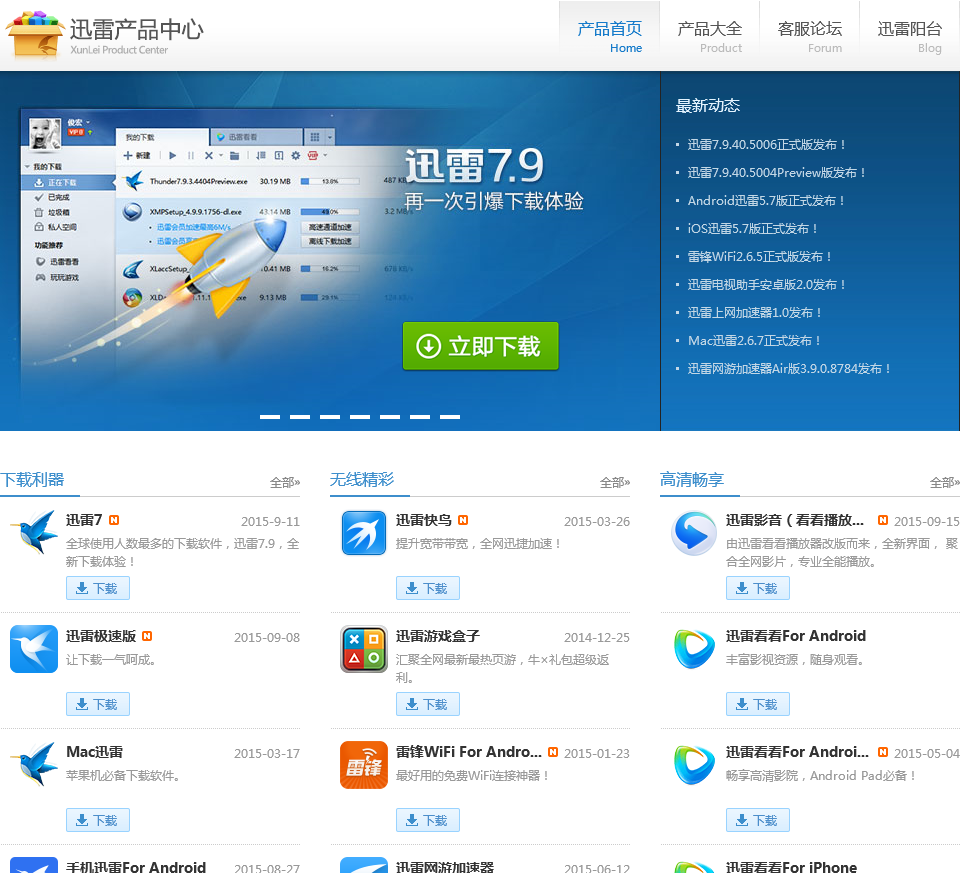This screenshot has width=960, height=873.
Task: Open the 迅雷阳台 Blog tab
Action: [x=909, y=36]
